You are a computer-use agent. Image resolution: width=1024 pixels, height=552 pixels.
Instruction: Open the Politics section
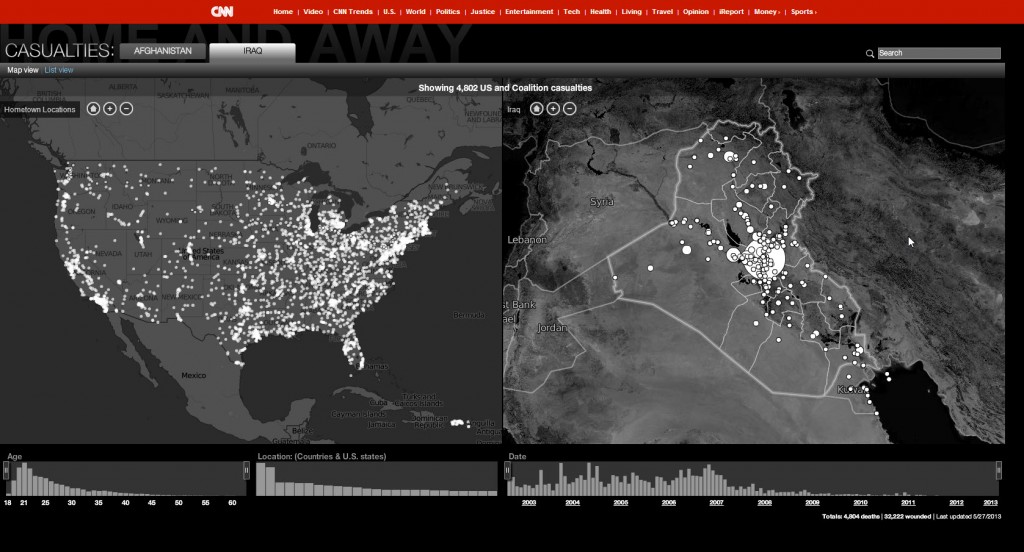(x=448, y=12)
